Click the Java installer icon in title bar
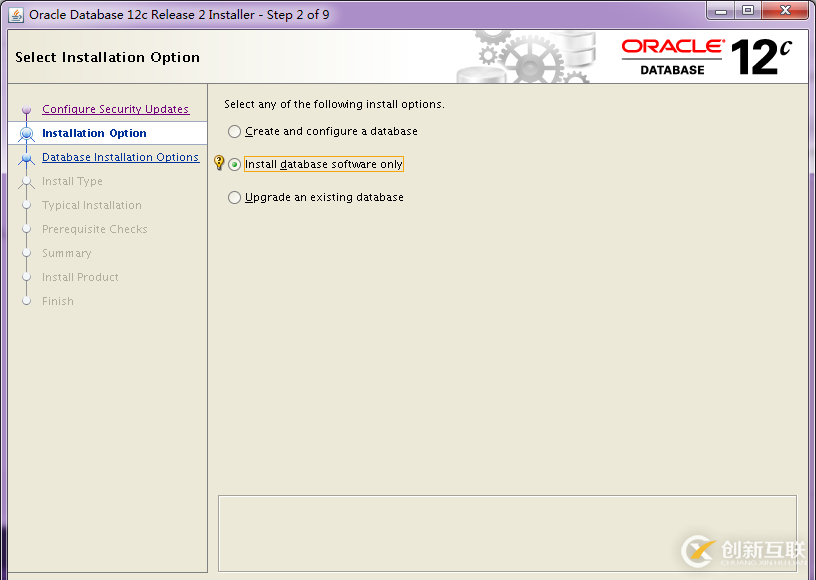 (16, 15)
